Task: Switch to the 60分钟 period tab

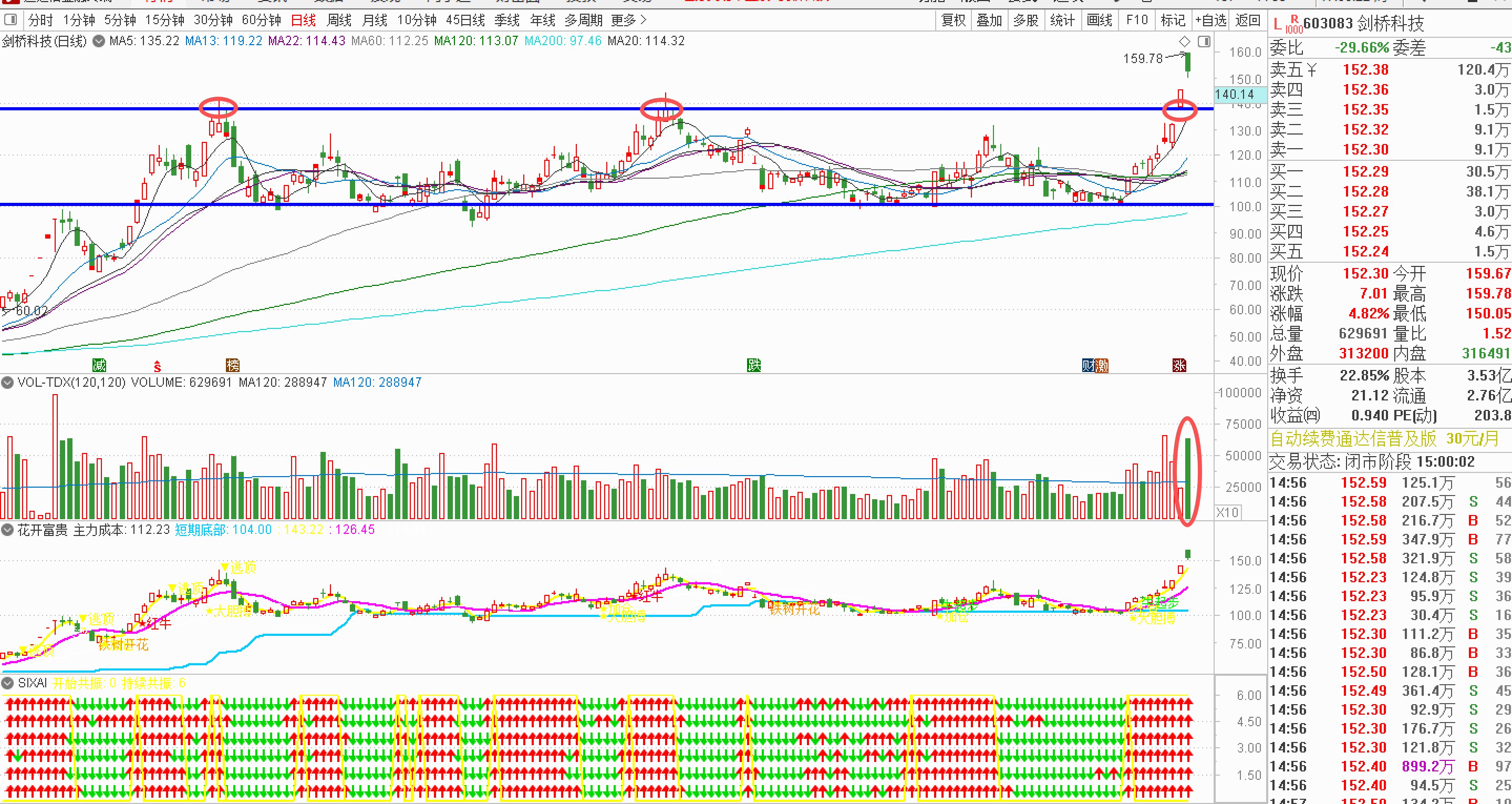Action: tap(261, 20)
